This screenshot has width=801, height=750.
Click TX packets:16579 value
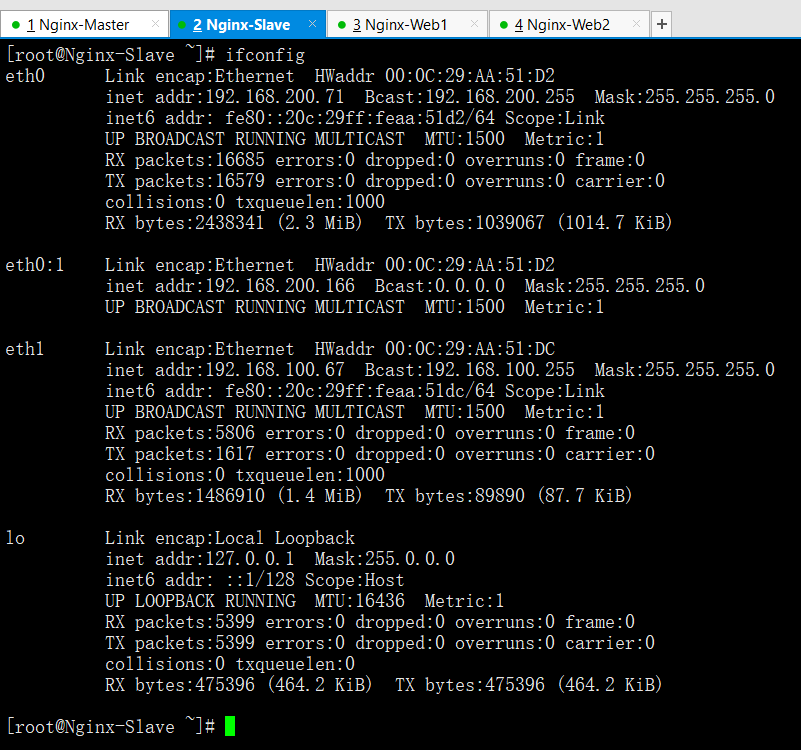coord(185,181)
